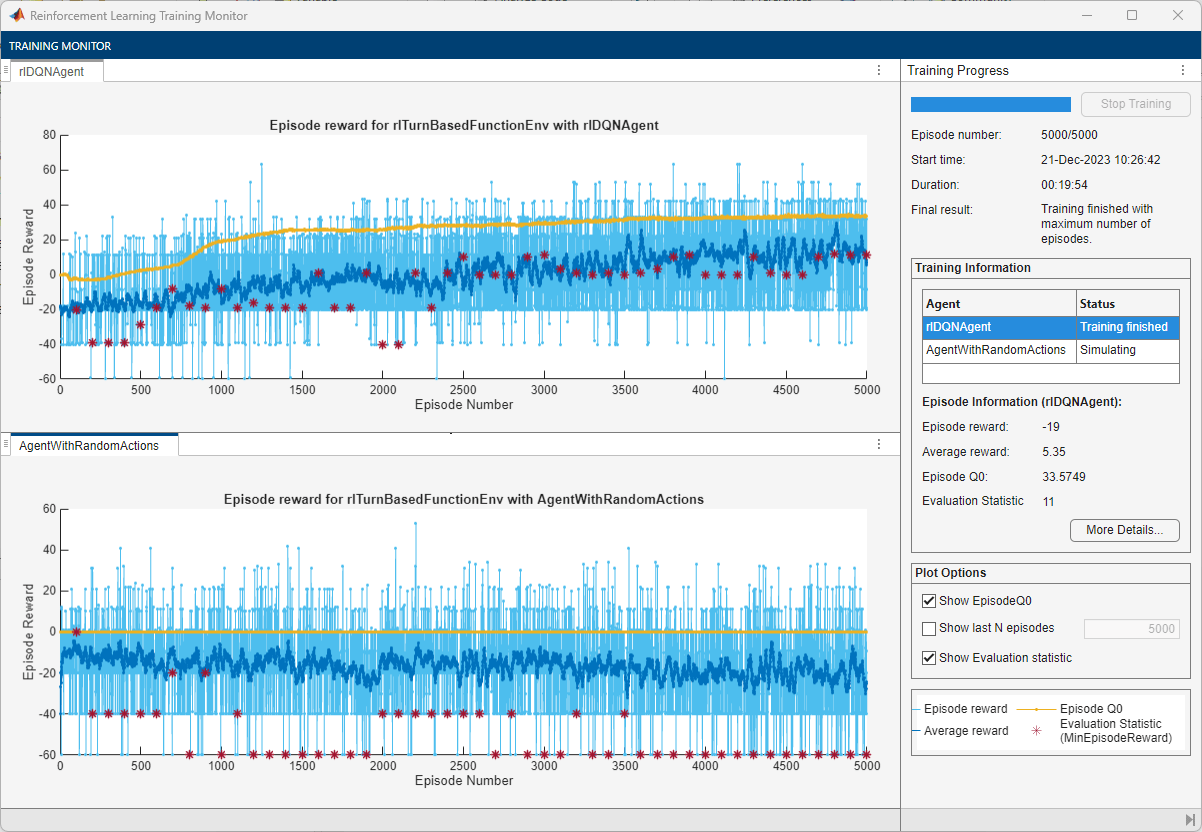
Task: Disable Show EpisodeQ0
Action: point(929,600)
